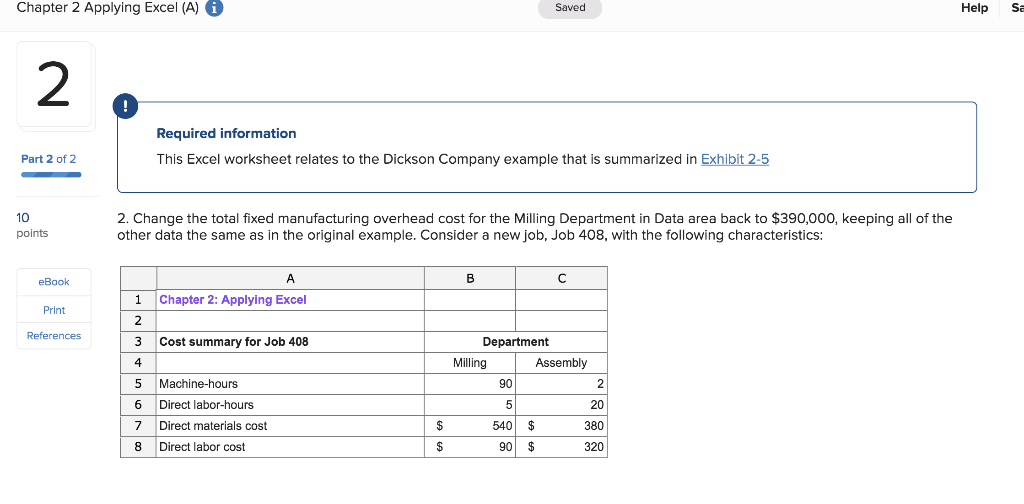Click the Direct labor-hours row label
Viewport: 1024px width, 504px height.
[291, 405]
